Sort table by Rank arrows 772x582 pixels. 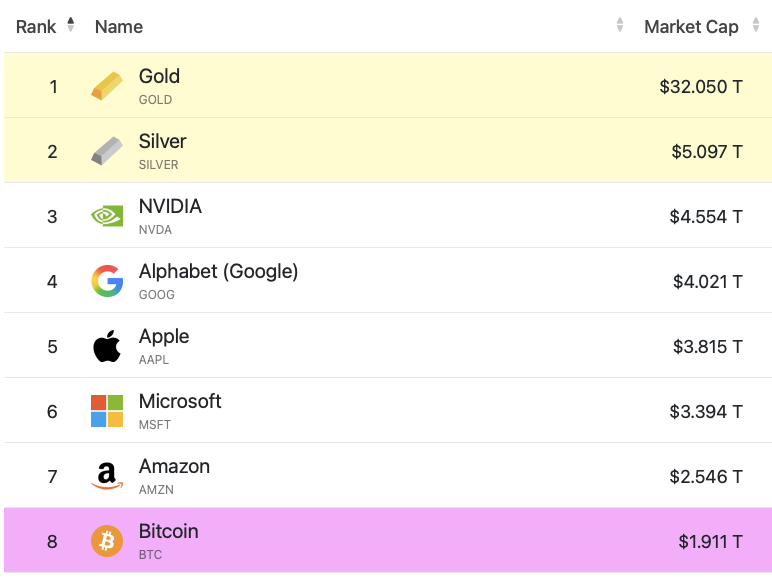tap(71, 25)
